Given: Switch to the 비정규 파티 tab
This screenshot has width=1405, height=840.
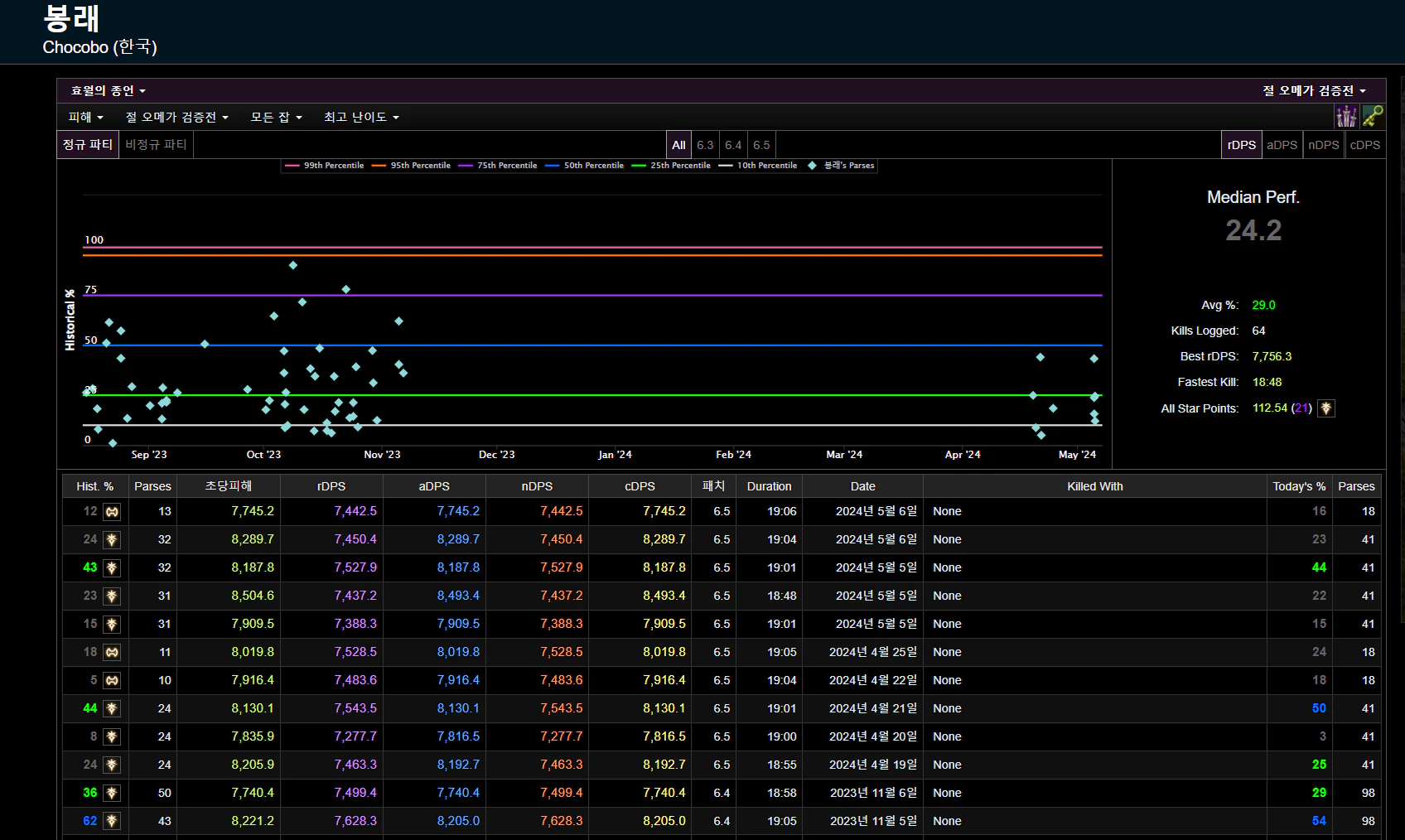Looking at the screenshot, I should 156,145.
